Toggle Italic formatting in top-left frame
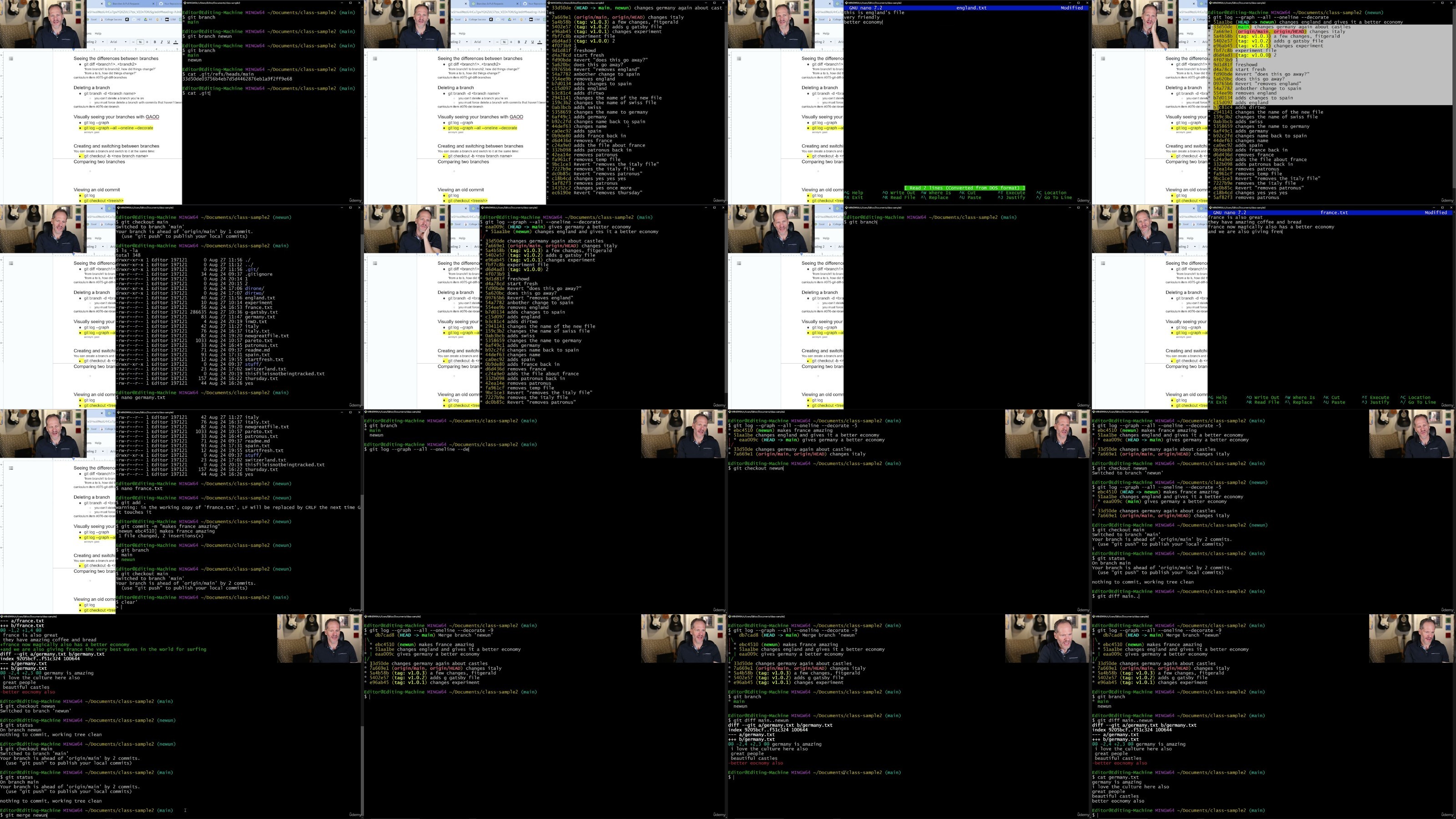This screenshot has width=1456, height=819. pyautogui.click(x=162, y=42)
